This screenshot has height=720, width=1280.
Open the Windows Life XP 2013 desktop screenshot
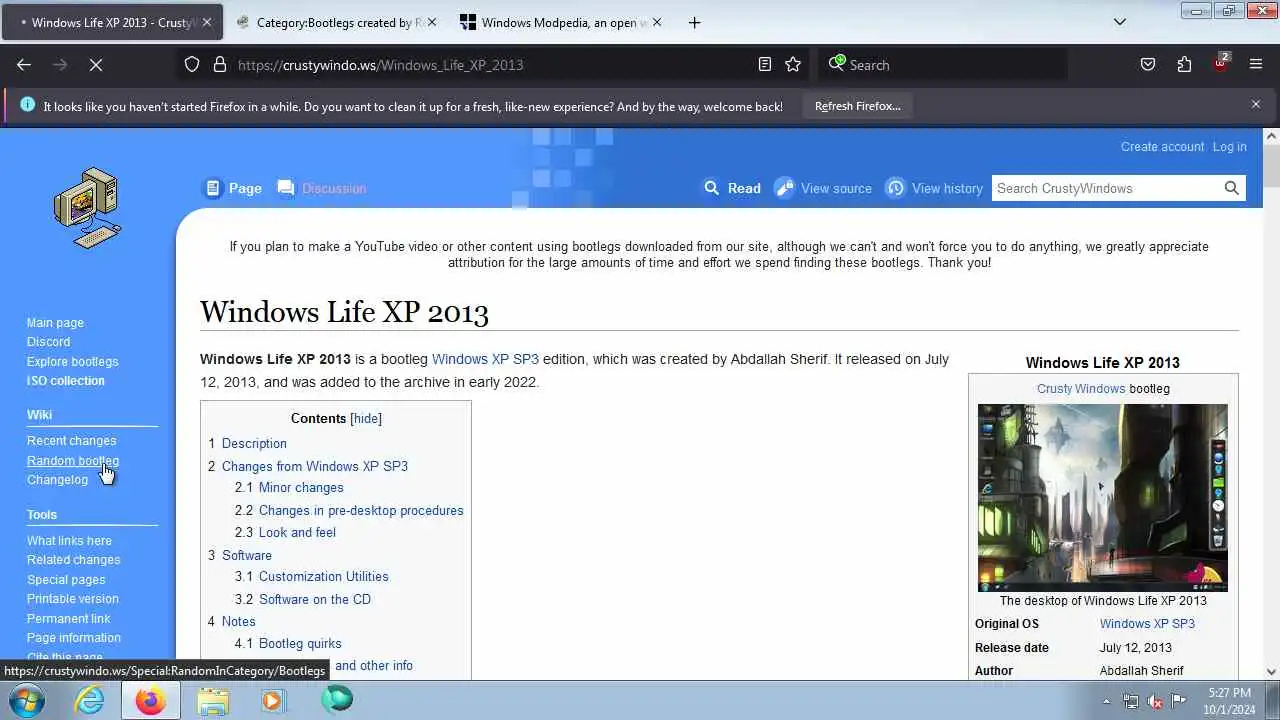click(1102, 498)
